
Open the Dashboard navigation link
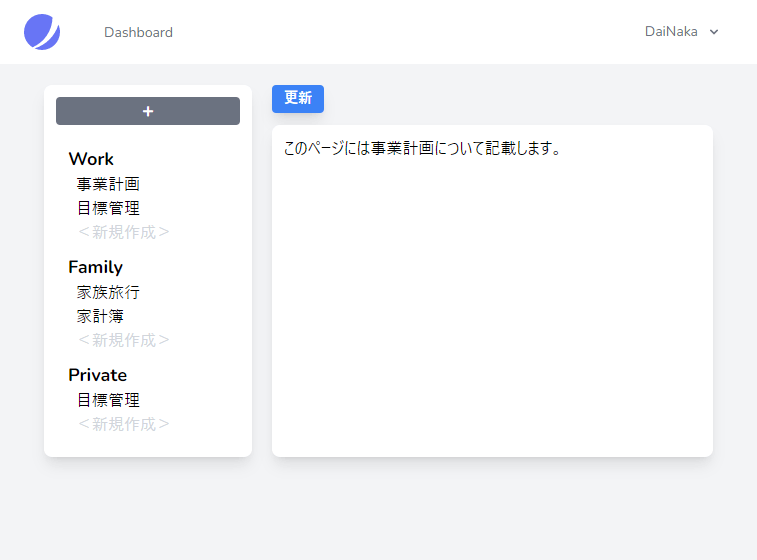[139, 32]
